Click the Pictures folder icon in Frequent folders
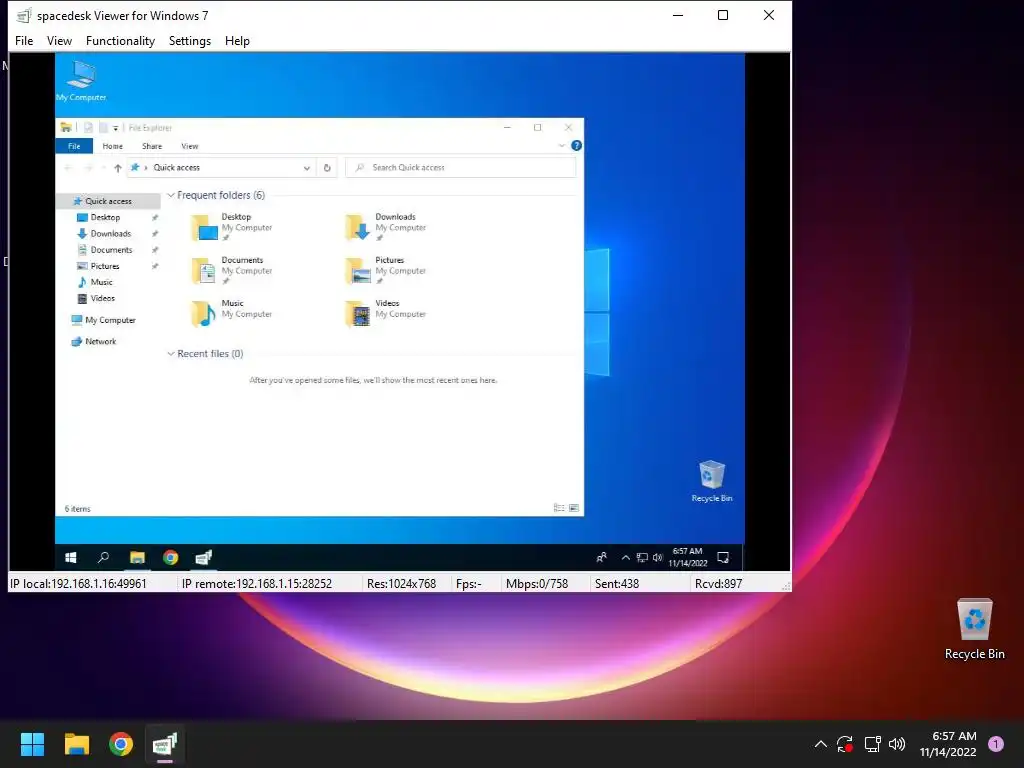Viewport: 1024px width, 768px height. (358, 271)
